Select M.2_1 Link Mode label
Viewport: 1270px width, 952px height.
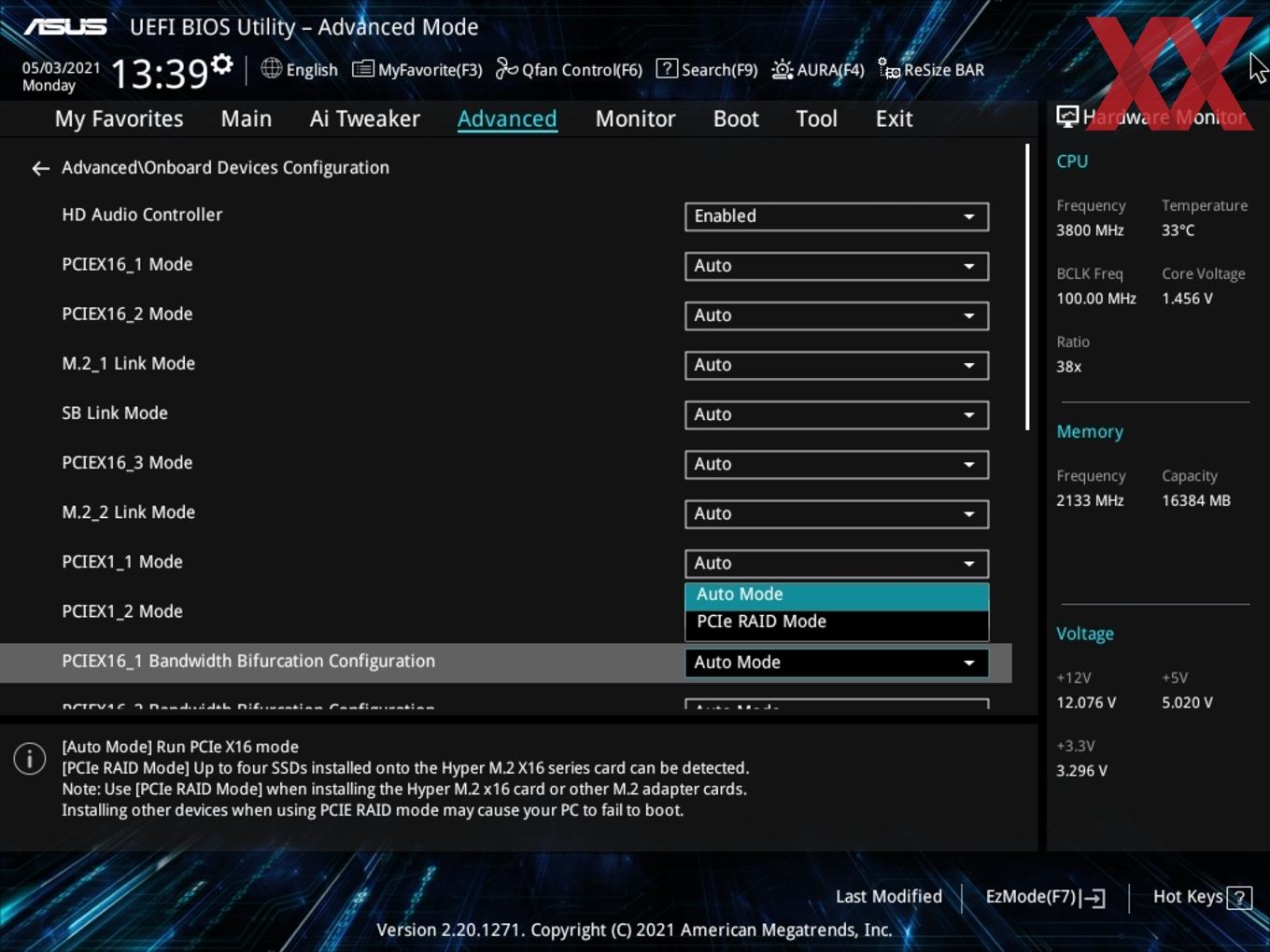click(129, 363)
